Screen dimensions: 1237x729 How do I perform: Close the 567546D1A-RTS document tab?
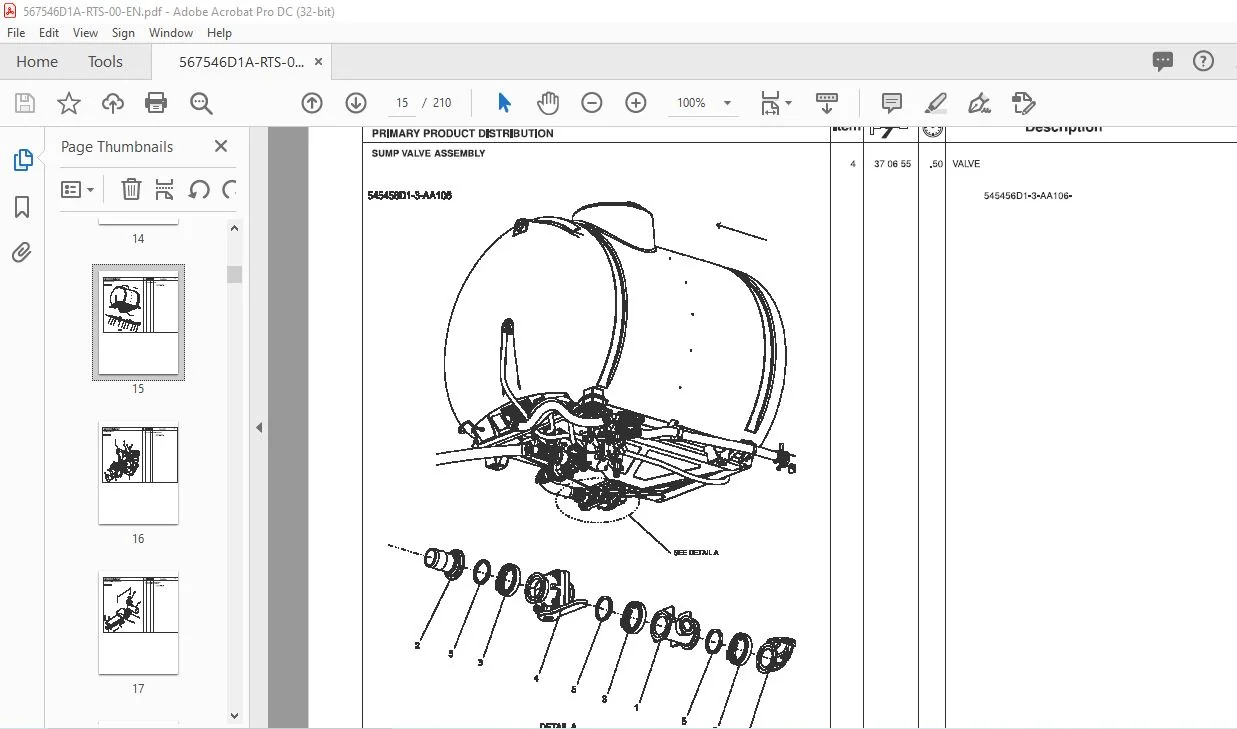pyautogui.click(x=319, y=61)
